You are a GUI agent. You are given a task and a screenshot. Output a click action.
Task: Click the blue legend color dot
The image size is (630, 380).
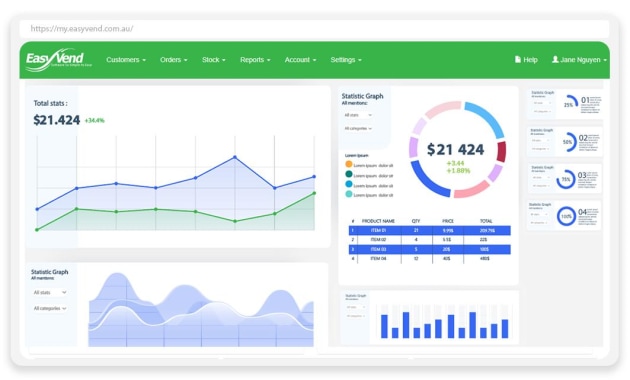click(349, 184)
